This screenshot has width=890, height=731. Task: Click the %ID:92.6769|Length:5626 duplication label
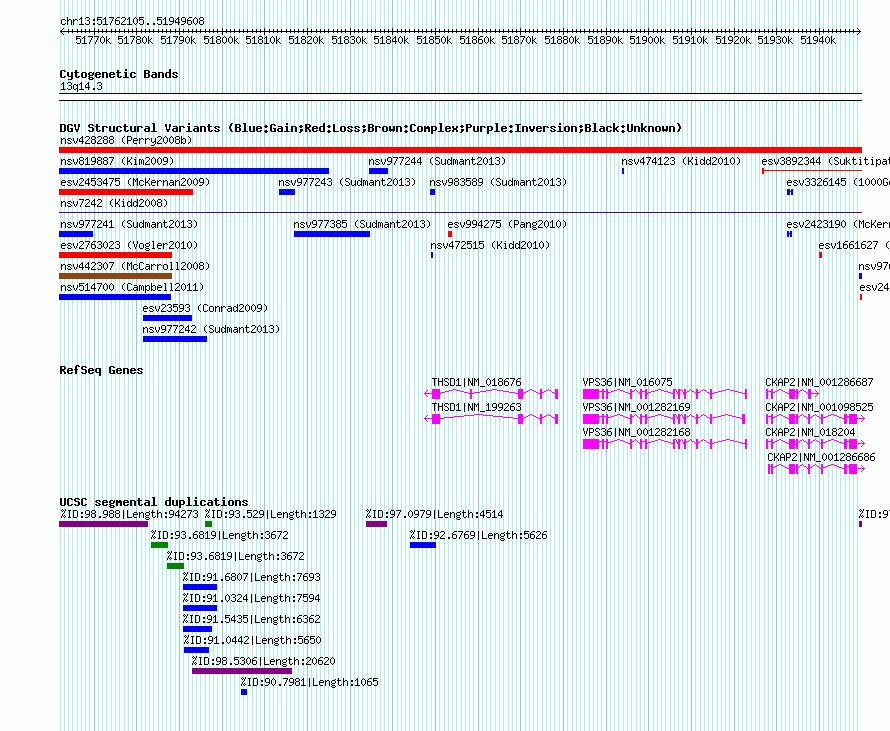pos(478,535)
